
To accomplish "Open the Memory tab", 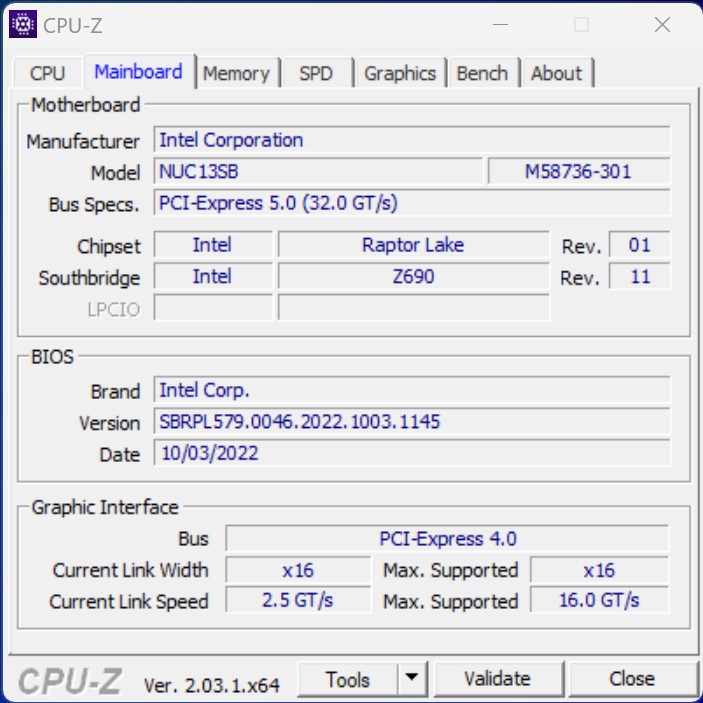I will point(237,73).
